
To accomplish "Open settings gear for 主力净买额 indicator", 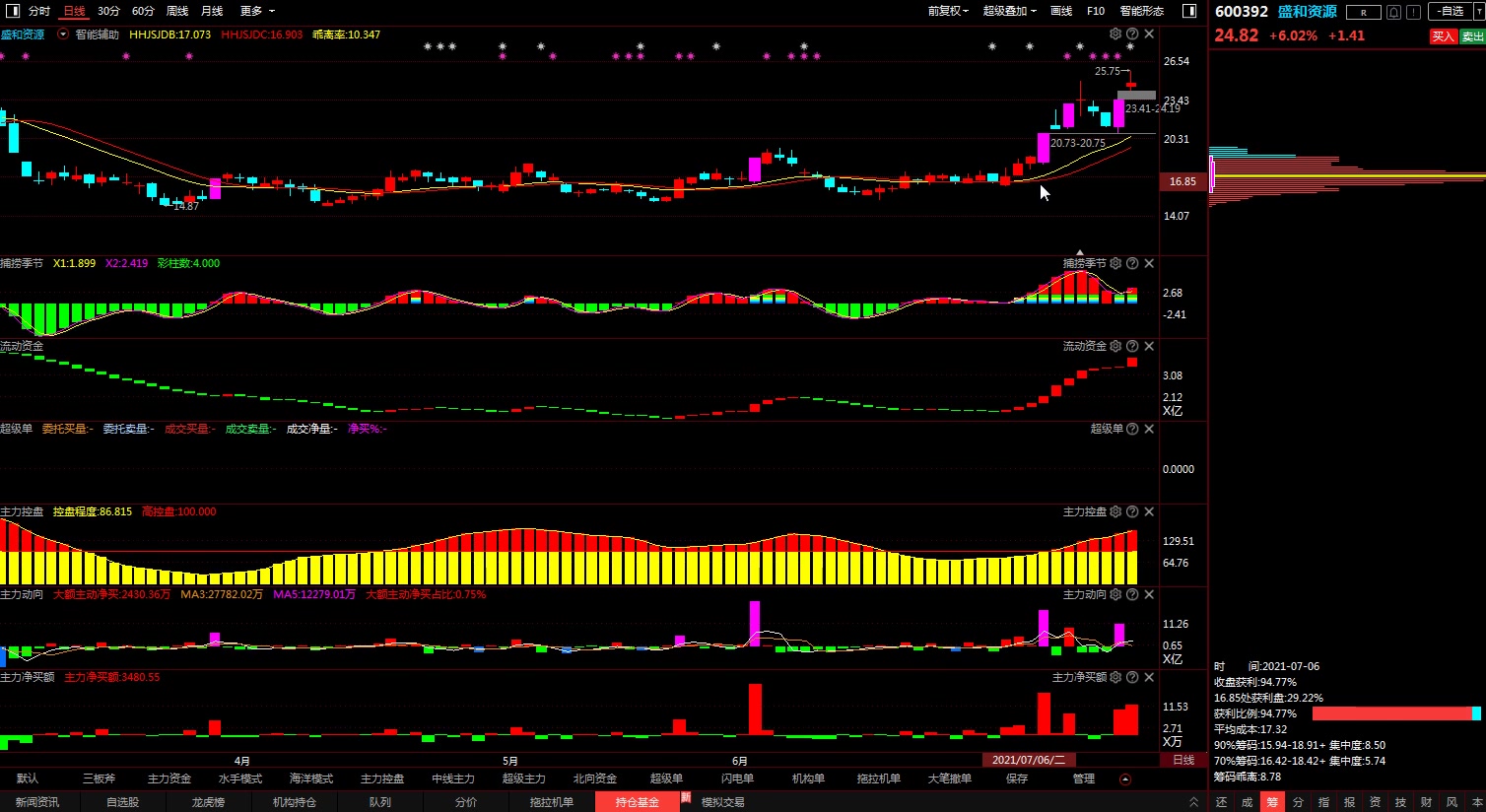I will pyautogui.click(x=1115, y=677).
